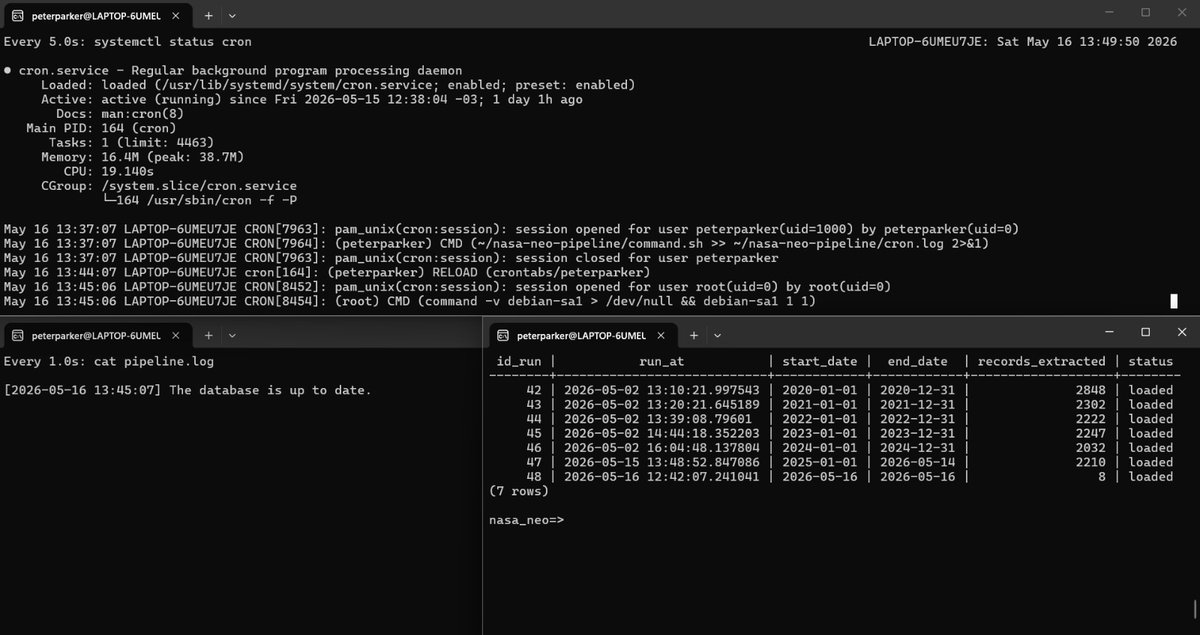Click the 'Every 1.0s: cat pipeline.log' header

click(109, 361)
